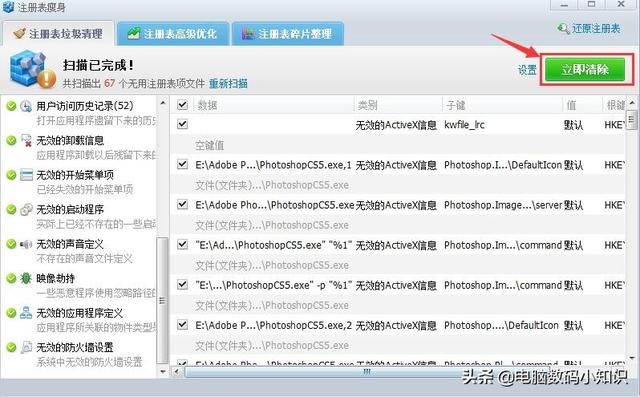
Task: Select 用户访问历史记录(52) category
Action: click(x=85, y=106)
